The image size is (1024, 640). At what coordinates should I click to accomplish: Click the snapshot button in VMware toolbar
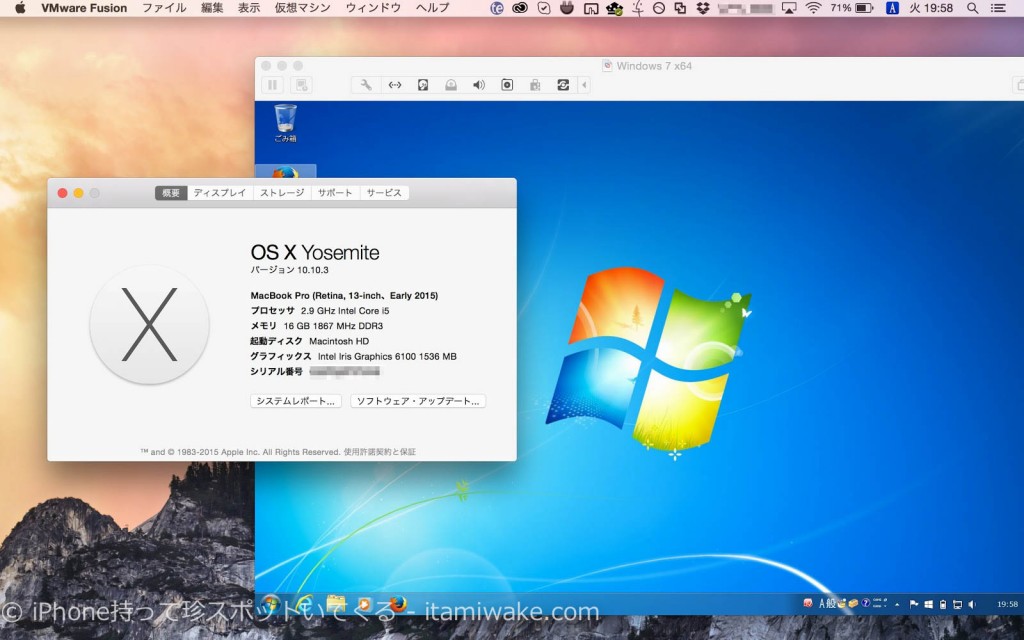point(301,85)
